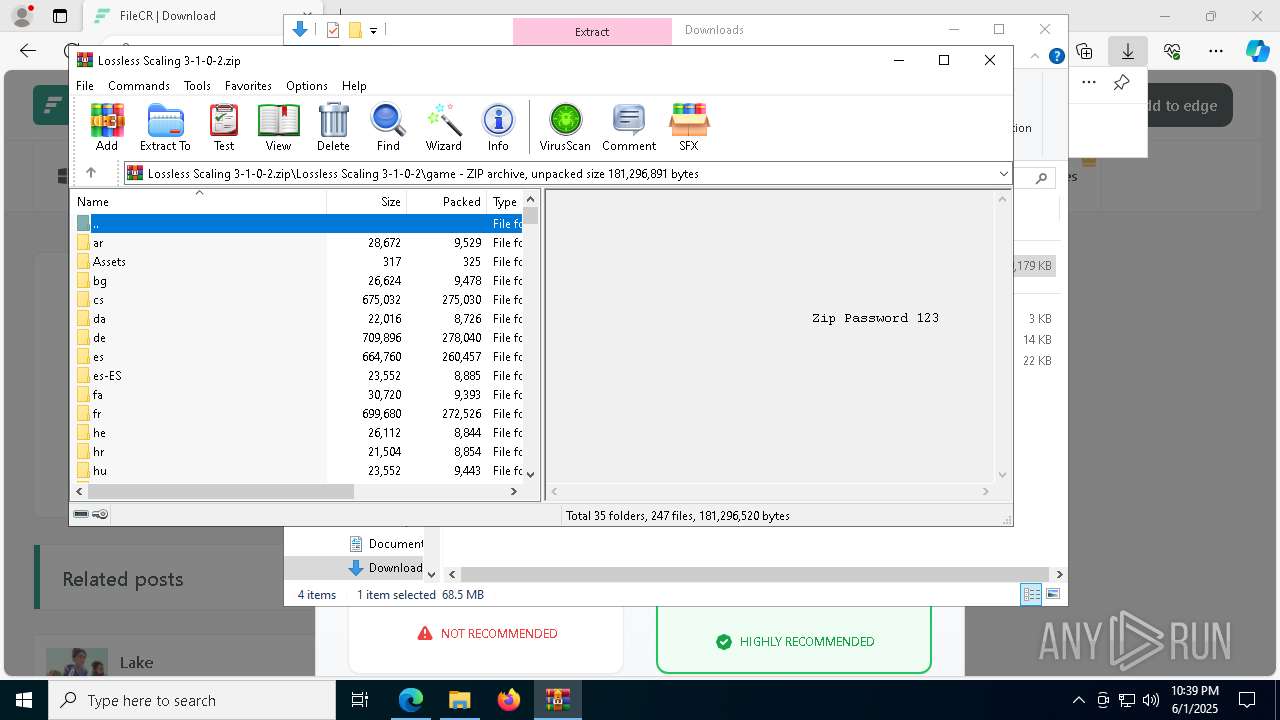Sort file list by Type column
Screen dimensions: 1280x720
click(x=504, y=201)
